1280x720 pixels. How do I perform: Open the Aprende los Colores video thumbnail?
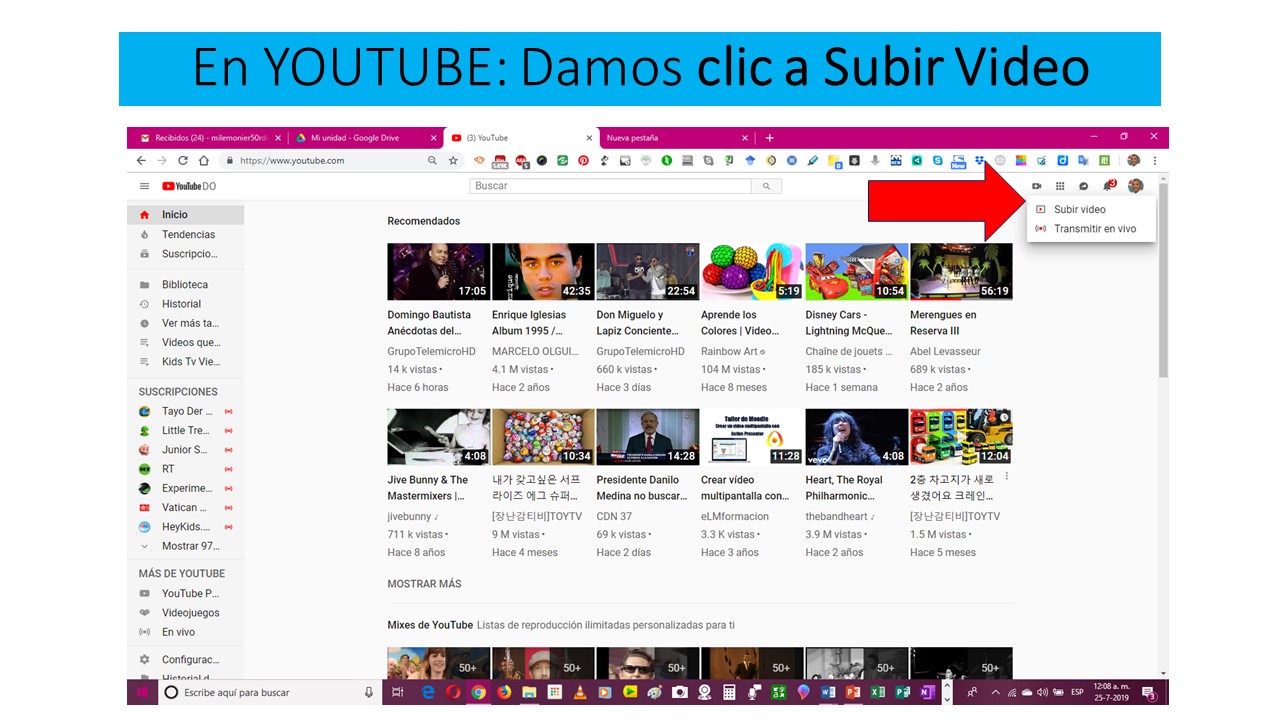752,272
